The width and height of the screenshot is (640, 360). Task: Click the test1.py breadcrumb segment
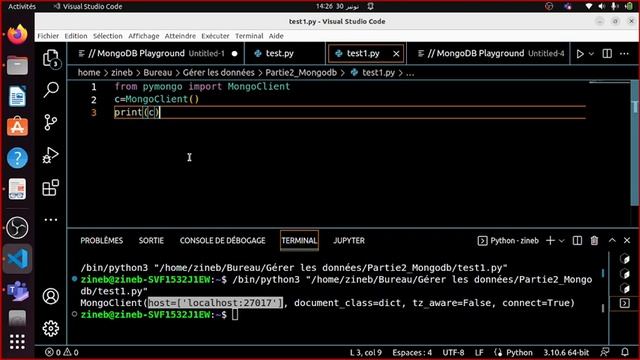pos(373,73)
